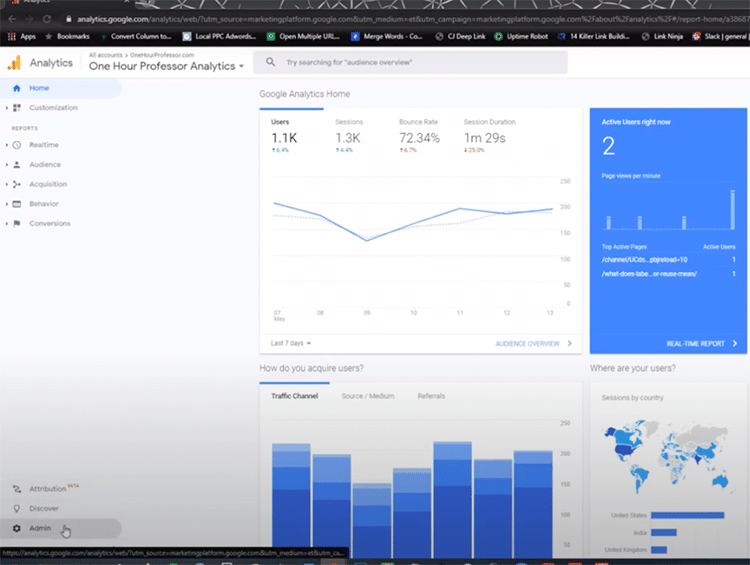Expand the Realtime reports section arrow
The width and height of the screenshot is (750, 565).
6,145
